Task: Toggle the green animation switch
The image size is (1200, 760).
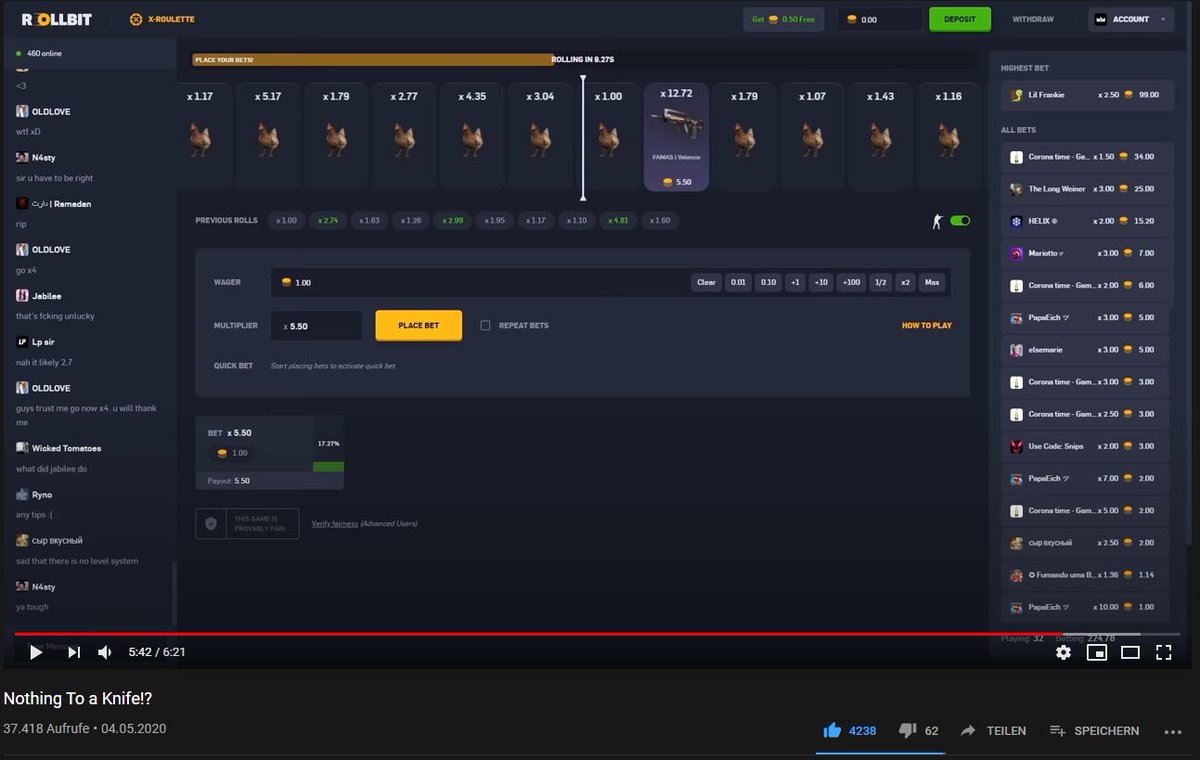Action: click(x=960, y=221)
